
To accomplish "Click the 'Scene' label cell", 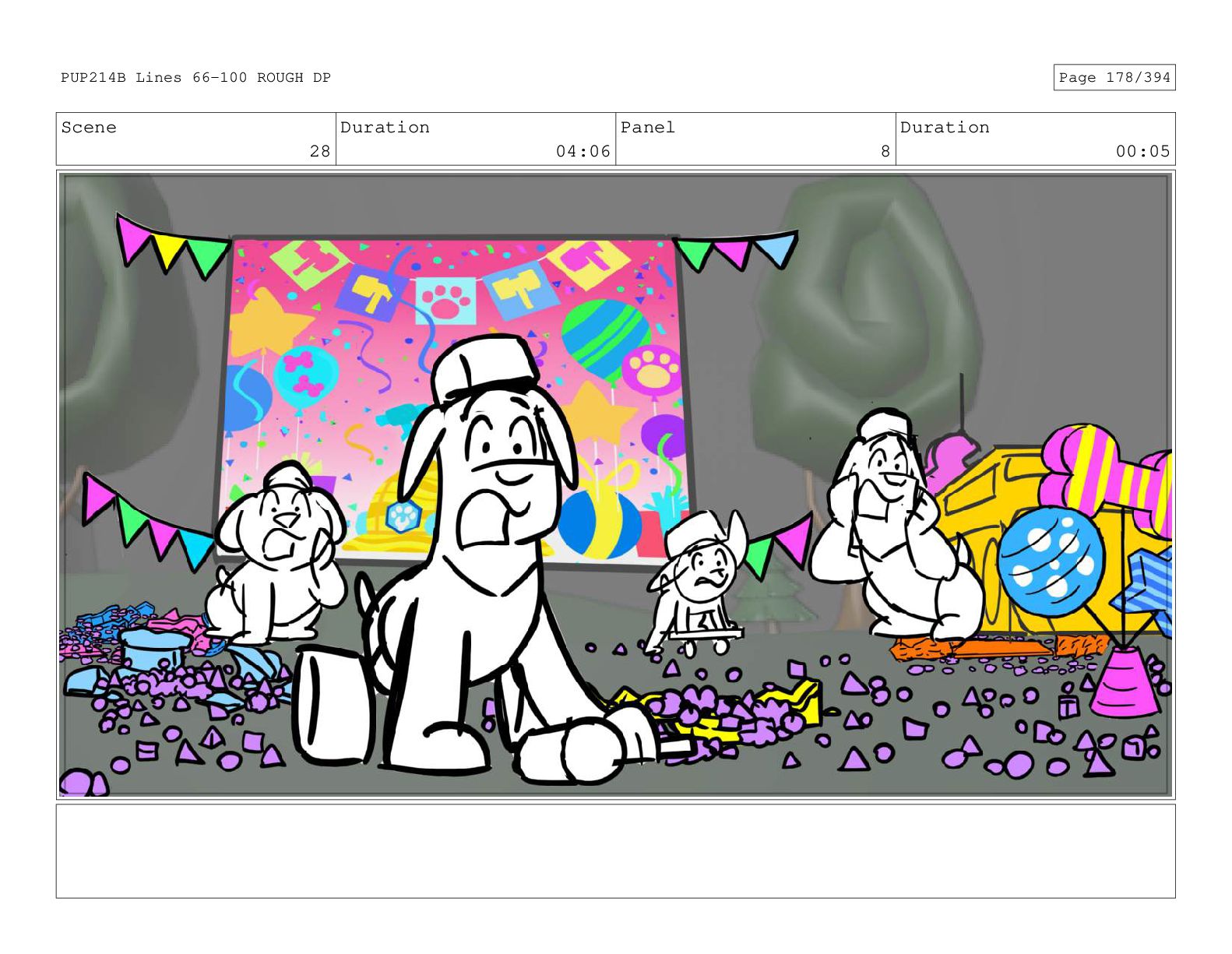I will pyautogui.click(x=195, y=139).
